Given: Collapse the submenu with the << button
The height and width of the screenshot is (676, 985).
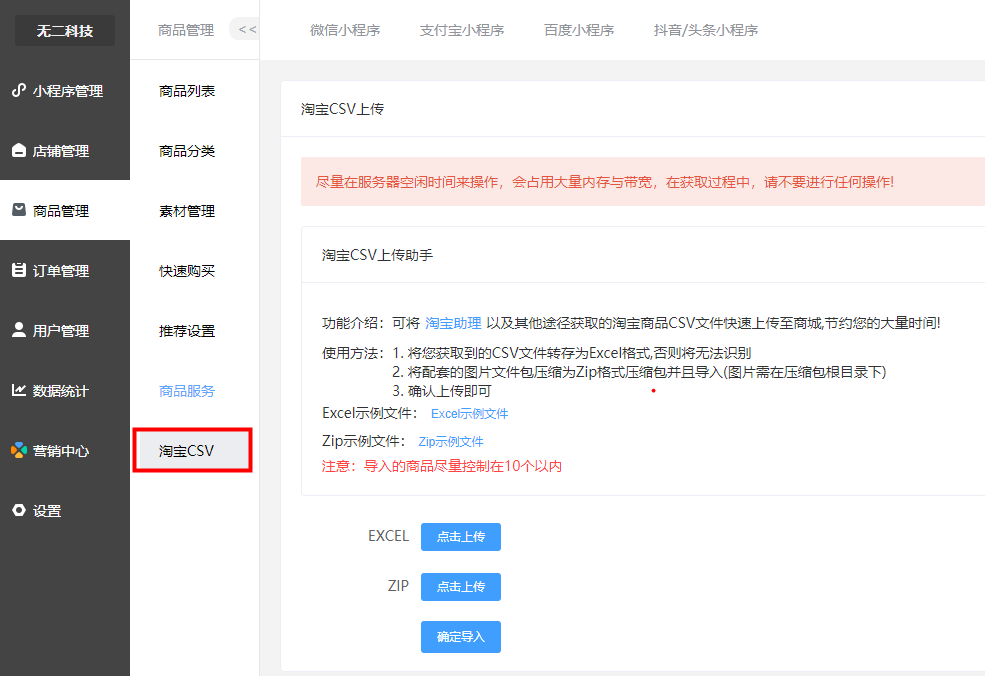Looking at the screenshot, I should (247, 30).
